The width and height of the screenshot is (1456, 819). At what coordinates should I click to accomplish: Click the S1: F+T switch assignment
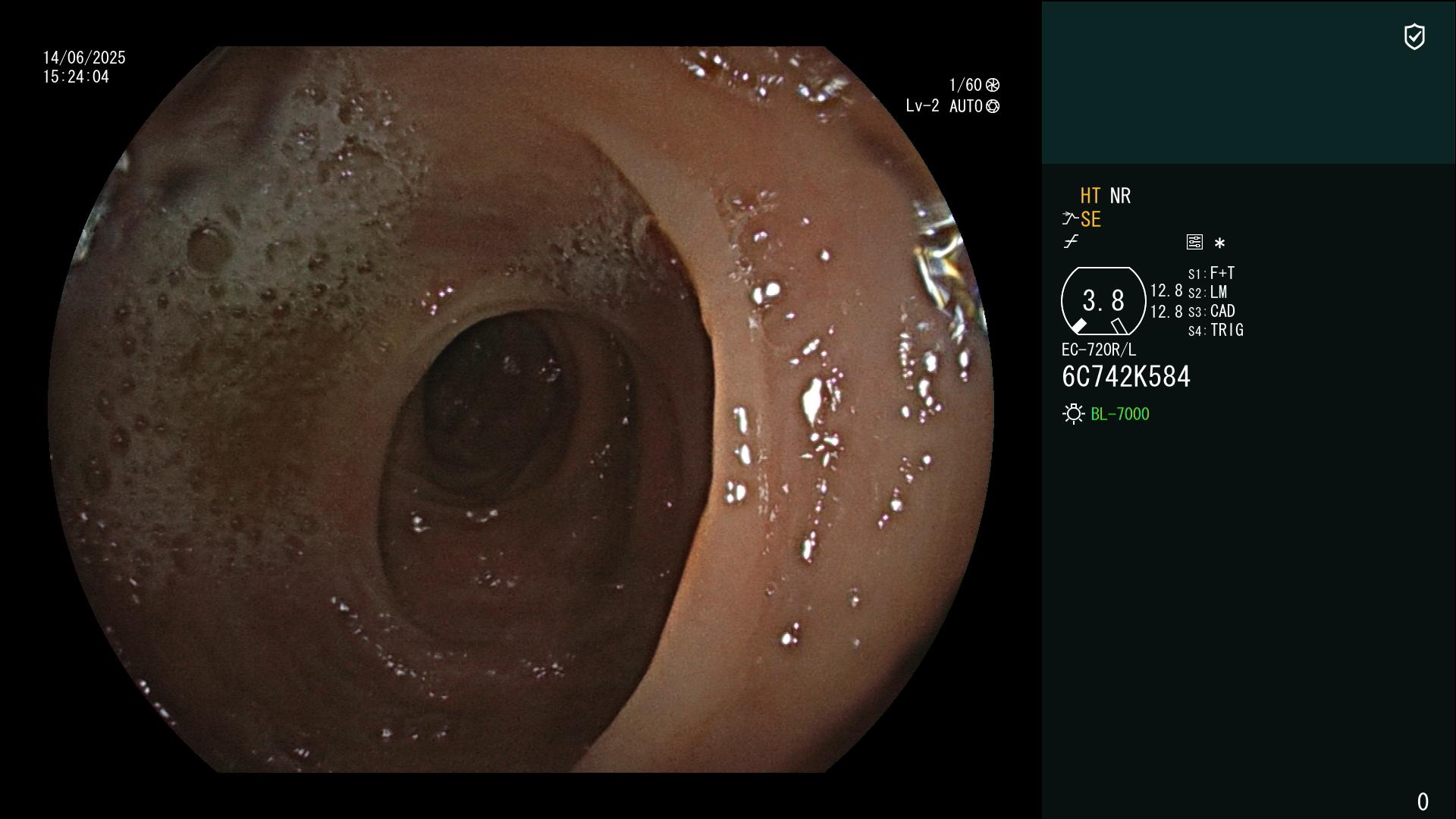tap(1211, 273)
